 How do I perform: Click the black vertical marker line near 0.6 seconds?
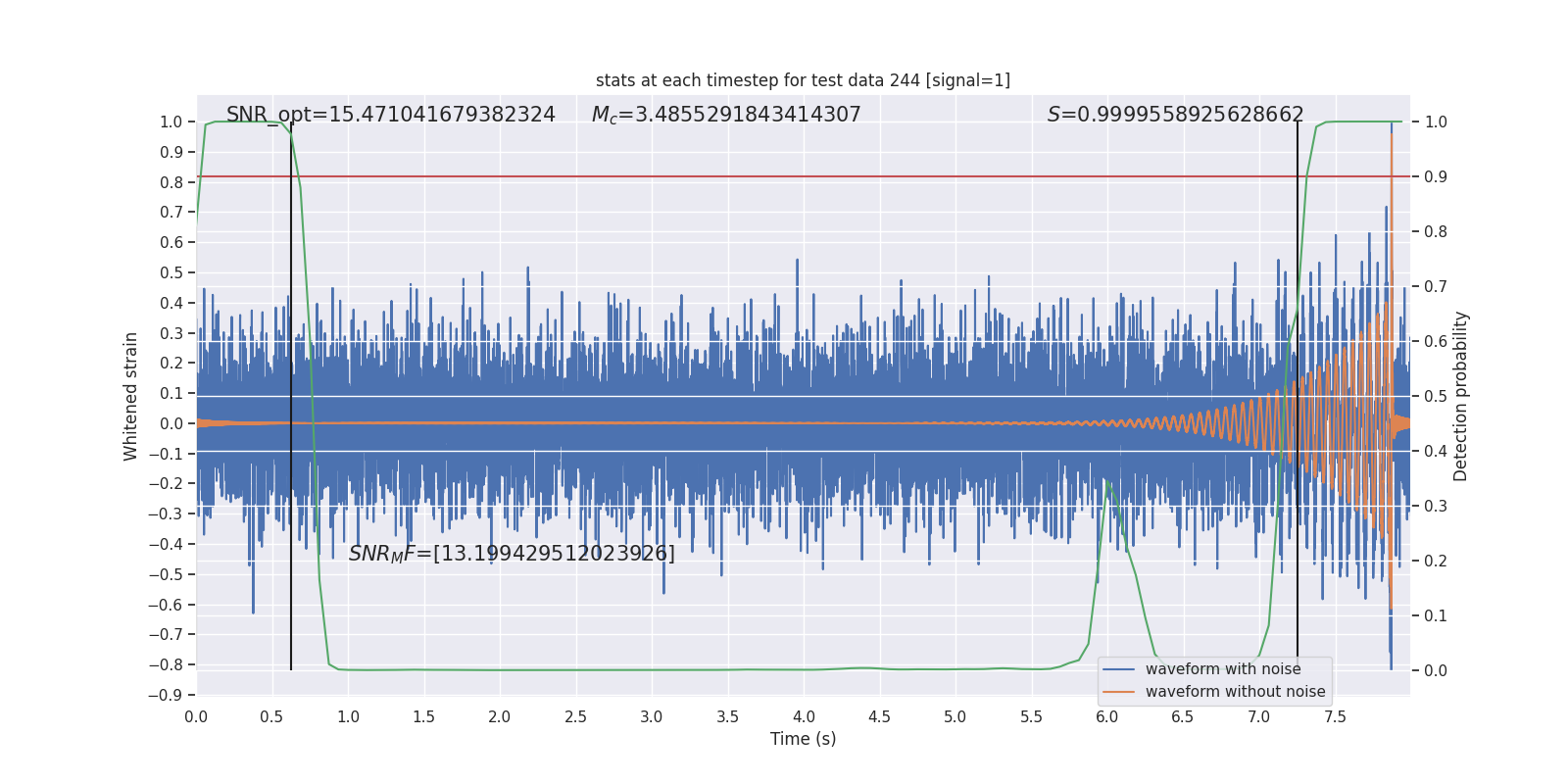point(291,396)
